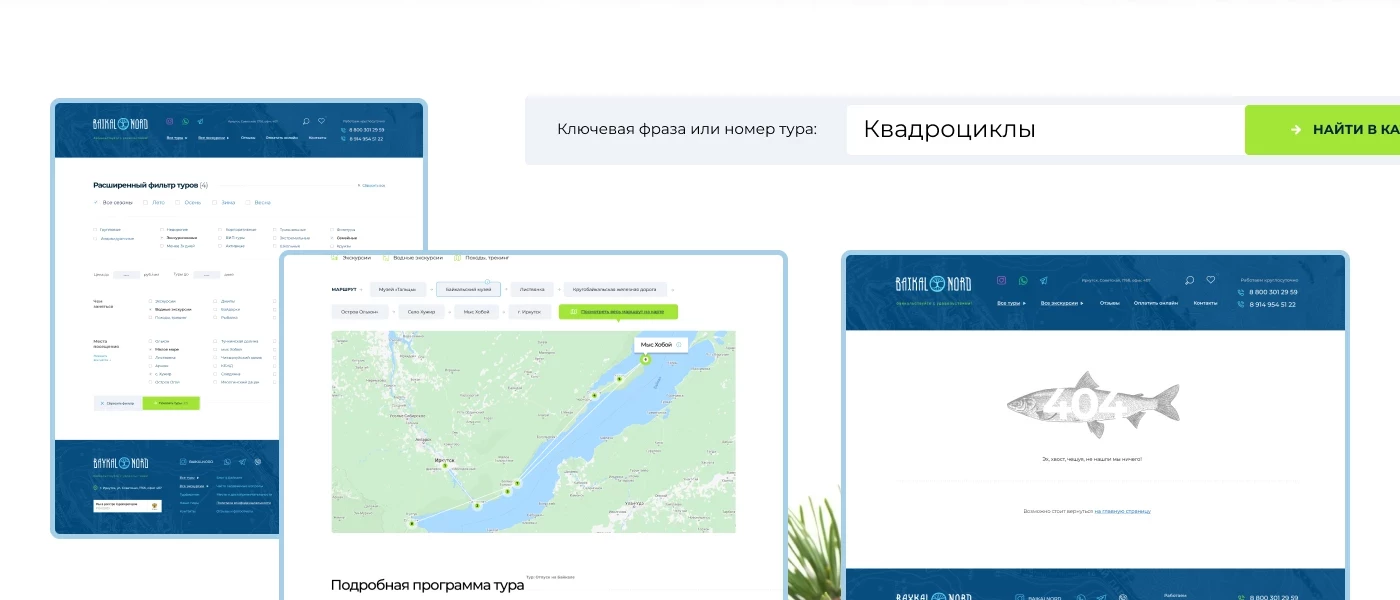Expand the Все экскурсии dropdown menu
Image resolution: width=1400 pixels, height=600 pixels.
coord(1062,303)
